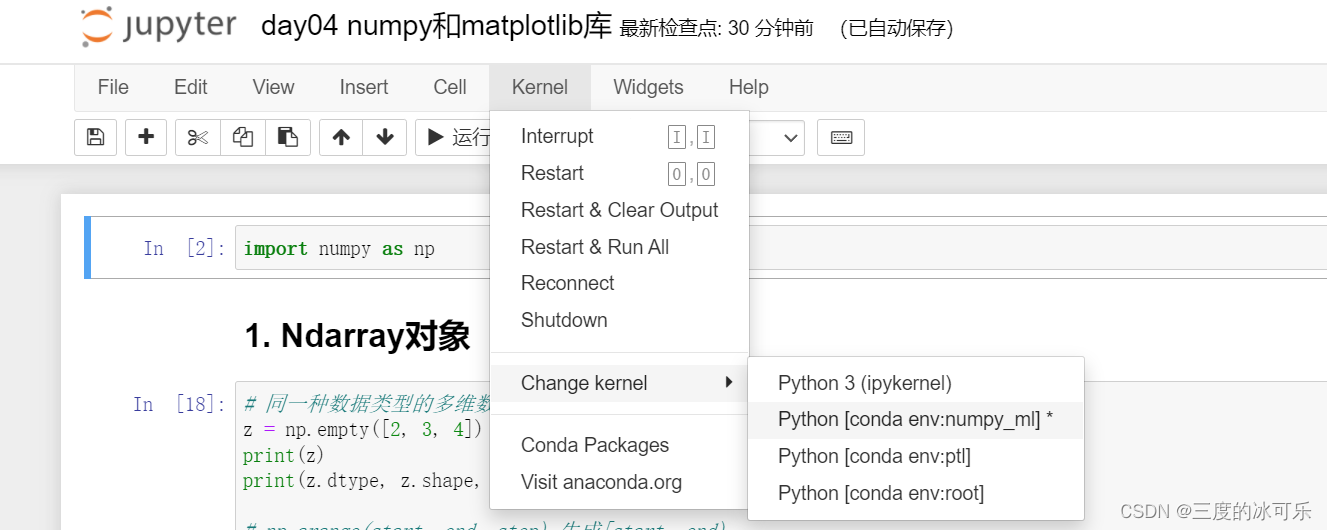Click the Jupyter logo
The width and height of the screenshot is (1327, 530).
tap(158, 27)
